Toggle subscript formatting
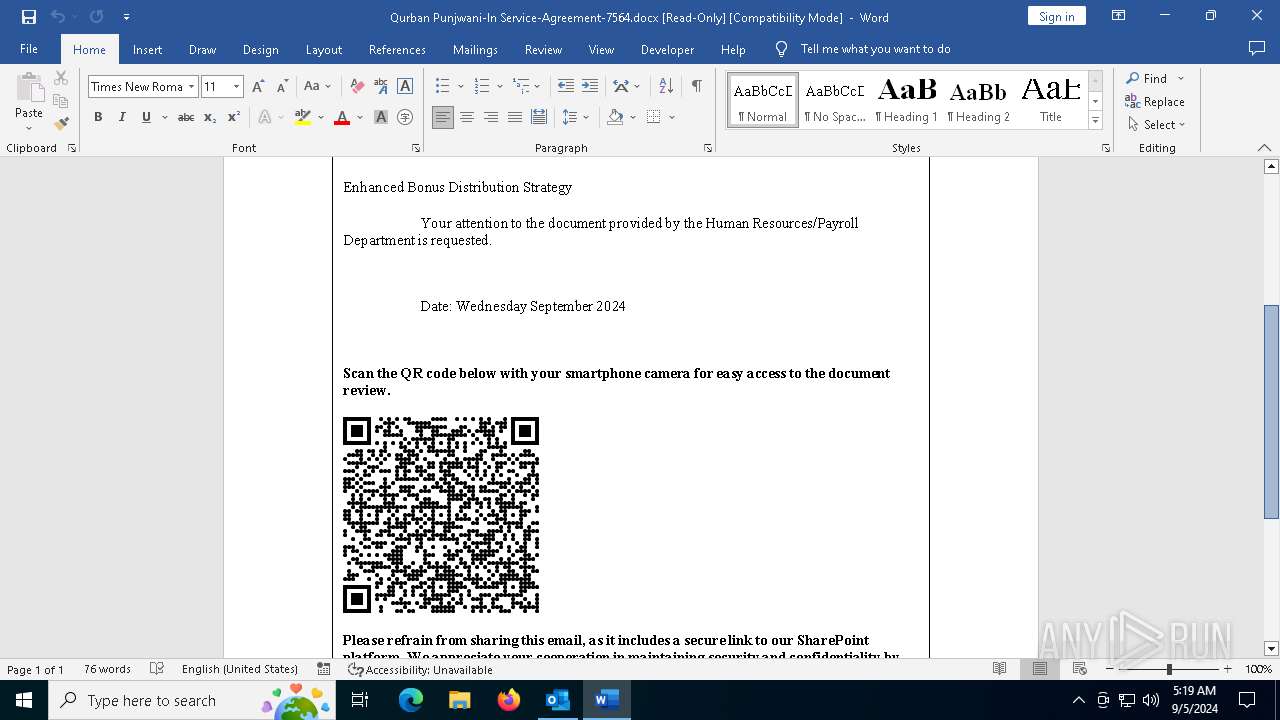The height and width of the screenshot is (720, 1280). pos(210,117)
